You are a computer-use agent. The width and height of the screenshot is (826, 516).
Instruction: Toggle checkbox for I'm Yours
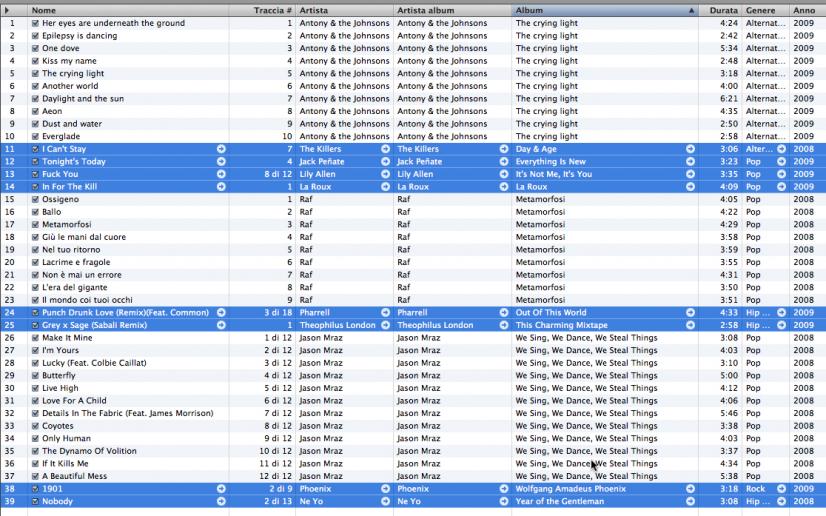coord(35,351)
